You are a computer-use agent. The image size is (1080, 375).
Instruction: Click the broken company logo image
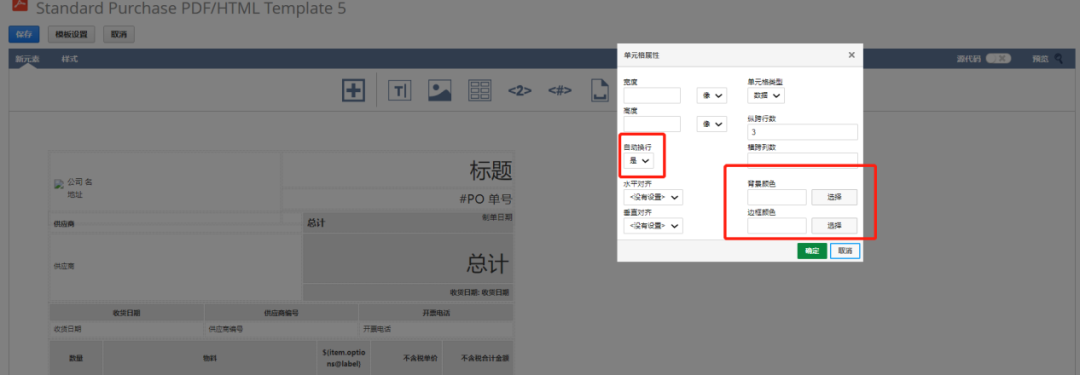pos(59,183)
